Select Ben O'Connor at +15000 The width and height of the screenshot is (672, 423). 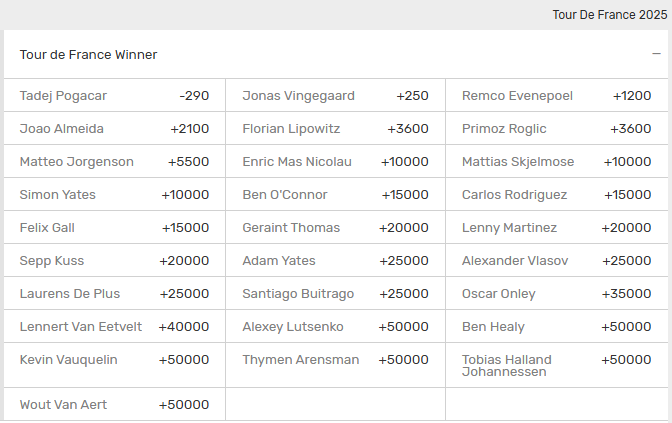335,195
